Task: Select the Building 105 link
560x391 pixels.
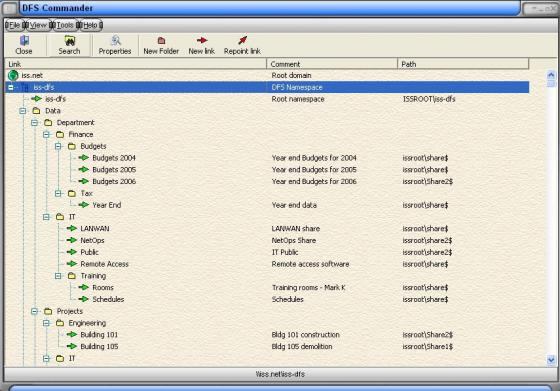Action: 99,346
